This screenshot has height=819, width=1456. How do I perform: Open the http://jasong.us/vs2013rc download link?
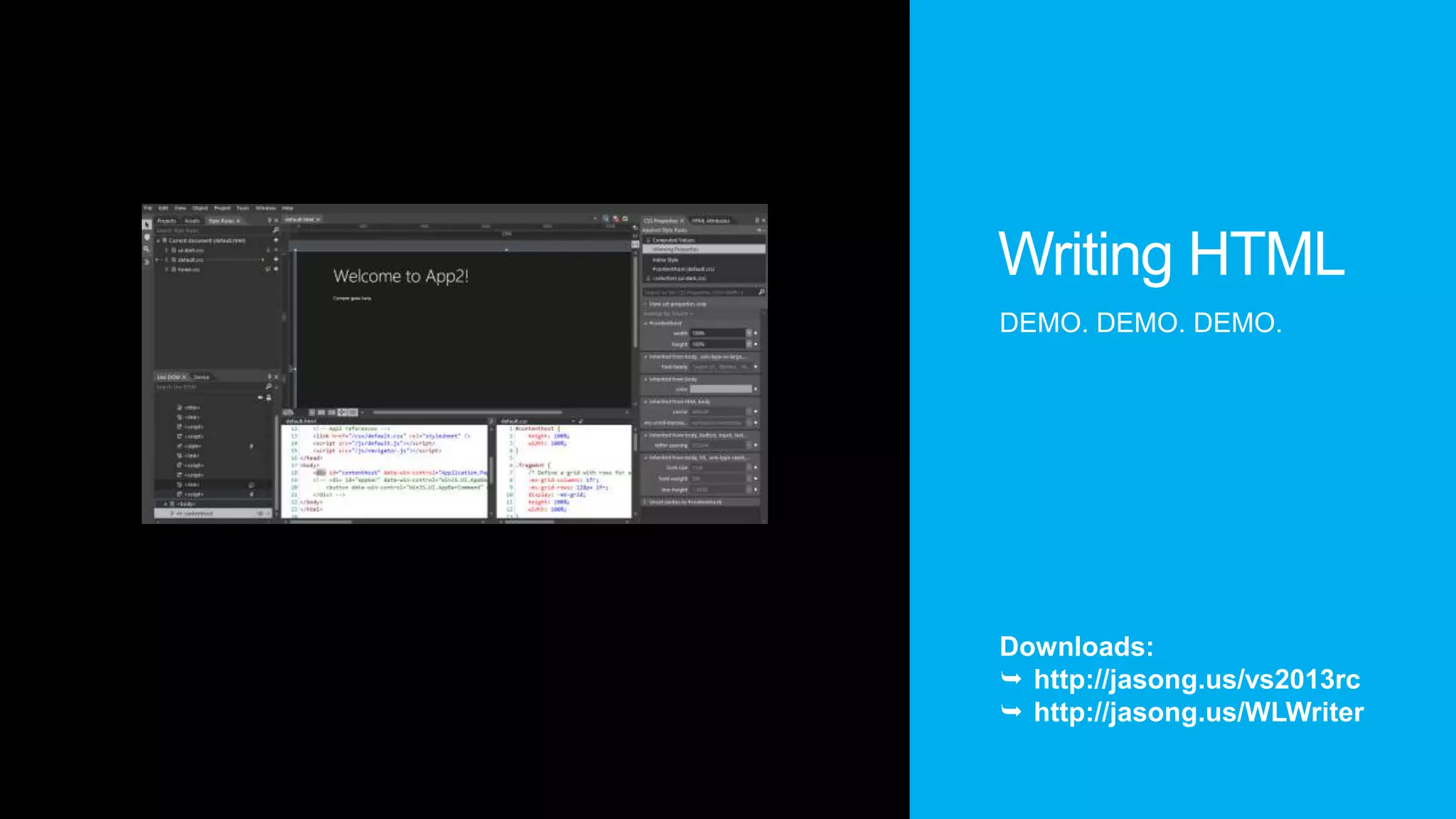coord(1197,680)
